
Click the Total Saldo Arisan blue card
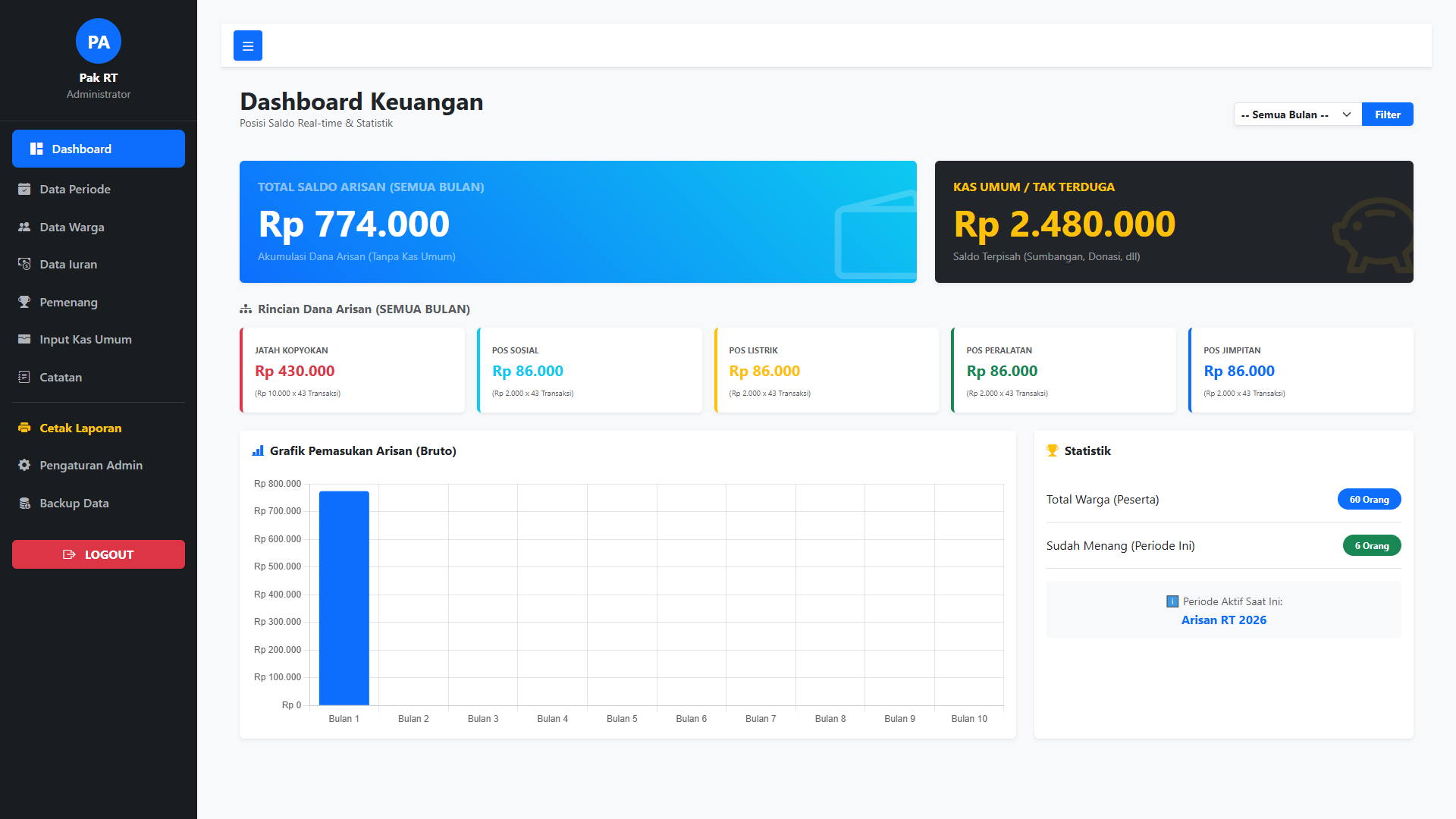[578, 221]
